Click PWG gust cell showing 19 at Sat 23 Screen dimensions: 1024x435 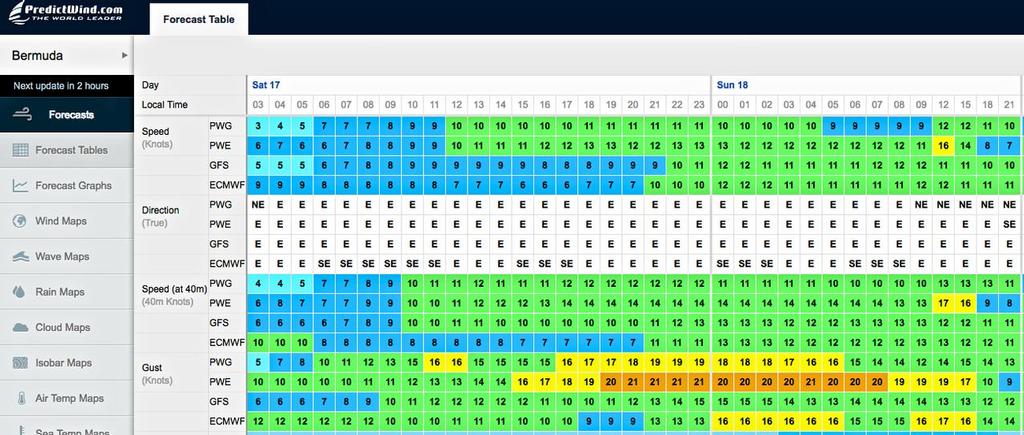[x=699, y=362]
